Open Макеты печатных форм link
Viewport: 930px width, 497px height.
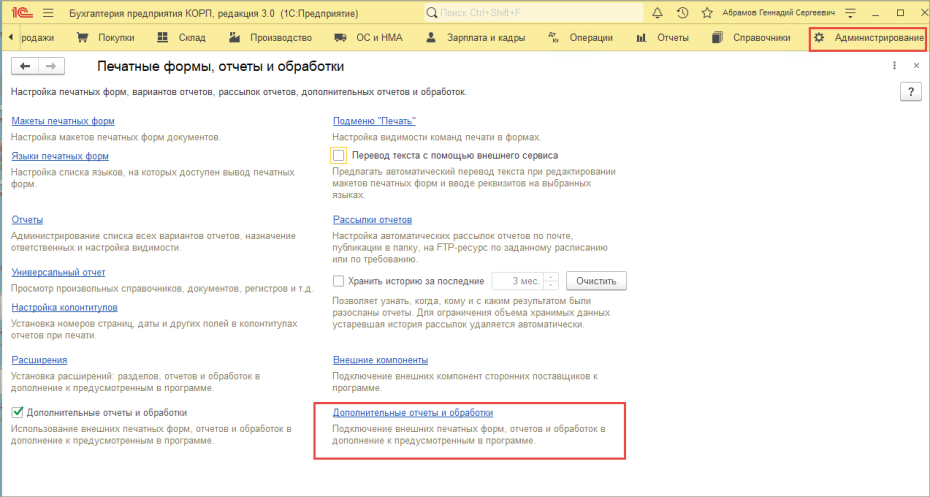63,120
